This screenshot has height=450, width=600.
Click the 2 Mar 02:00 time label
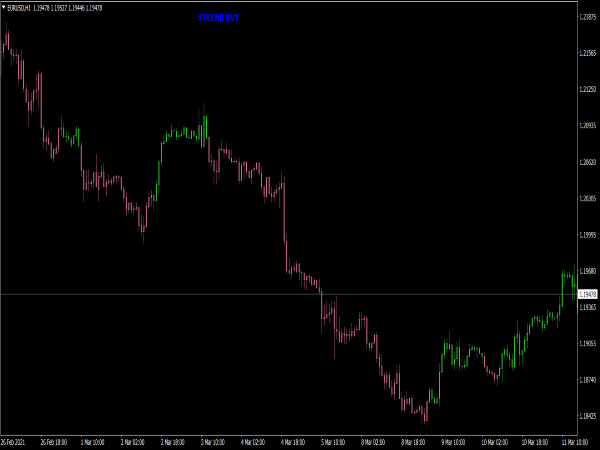(133, 442)
